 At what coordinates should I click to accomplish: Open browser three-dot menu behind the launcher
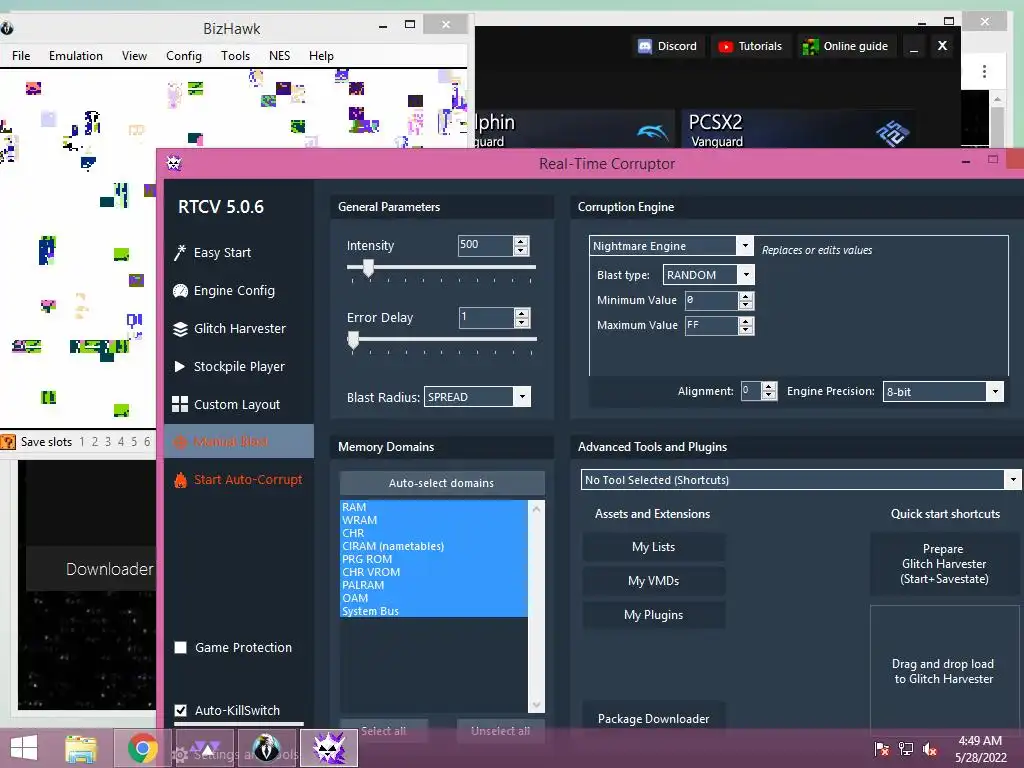click(x=984, y=71)
